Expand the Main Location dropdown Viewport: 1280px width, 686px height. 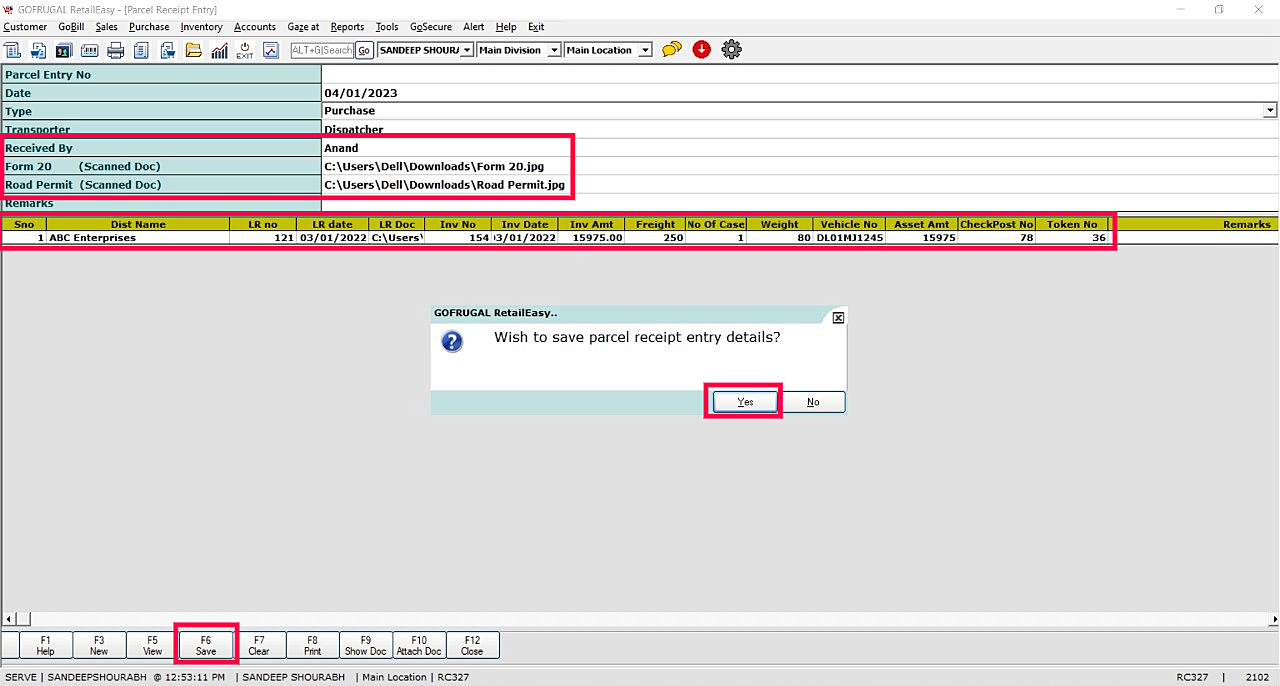tap(645, 50)
